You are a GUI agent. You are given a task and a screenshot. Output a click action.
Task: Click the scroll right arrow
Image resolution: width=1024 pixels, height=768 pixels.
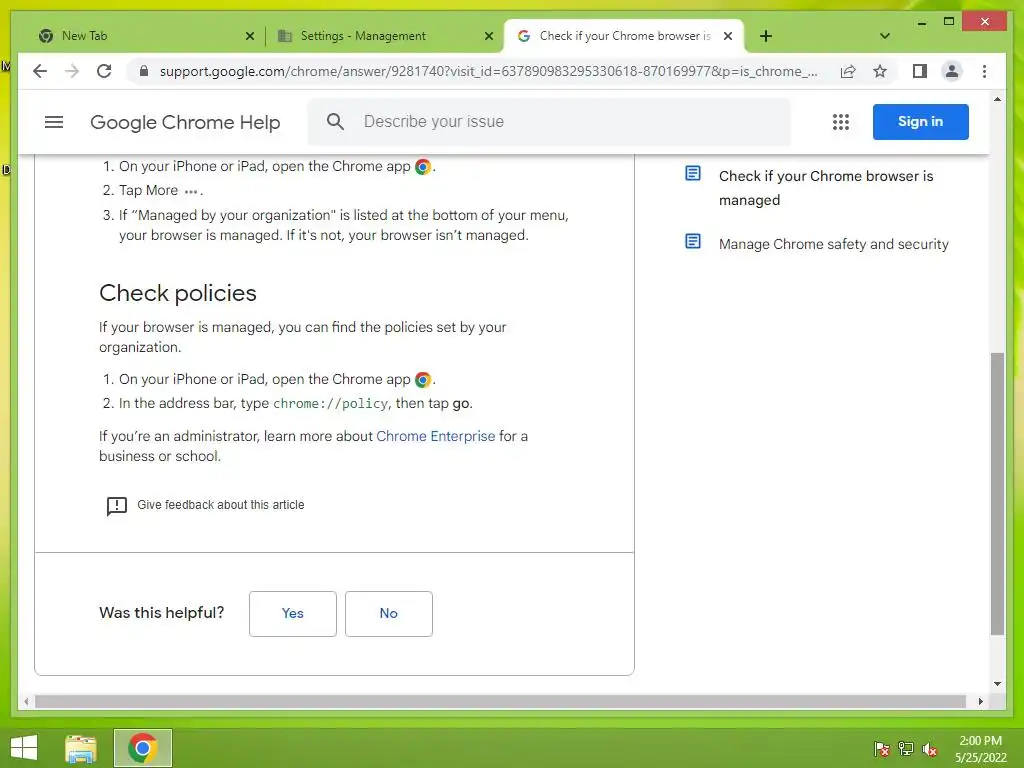coord(980,701)
